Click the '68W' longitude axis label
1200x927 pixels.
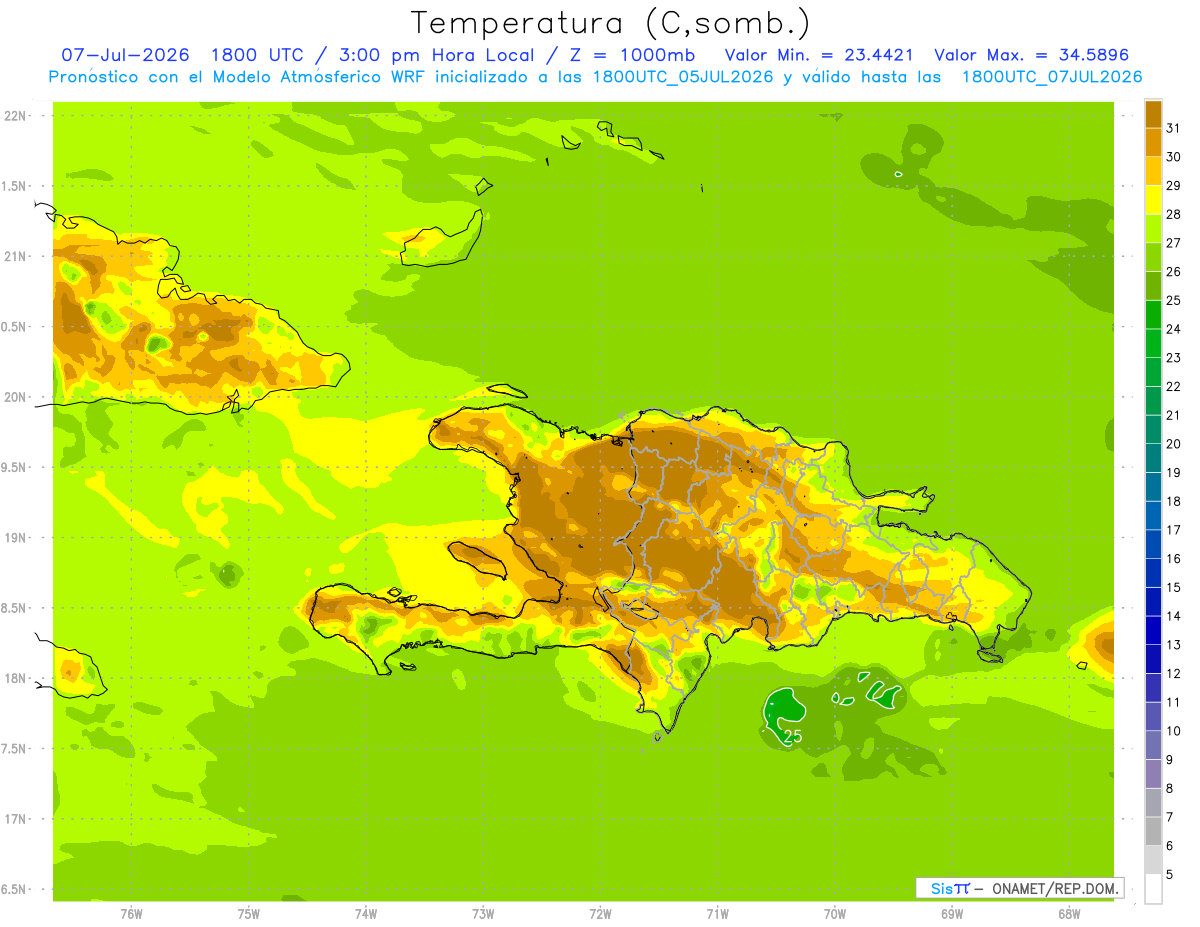[1068, 914]
